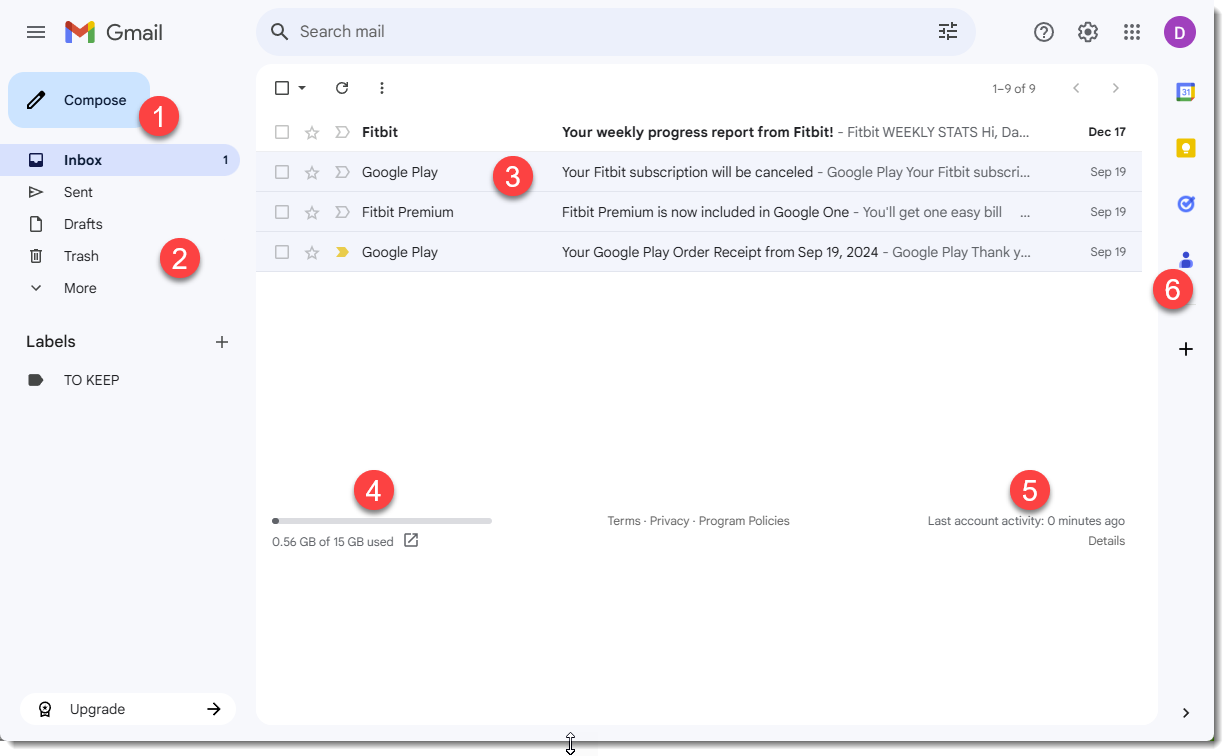Screen dimensions: 1229x756
Task: Go to newer messages arrow
Action: click(x=1076, y=88)
